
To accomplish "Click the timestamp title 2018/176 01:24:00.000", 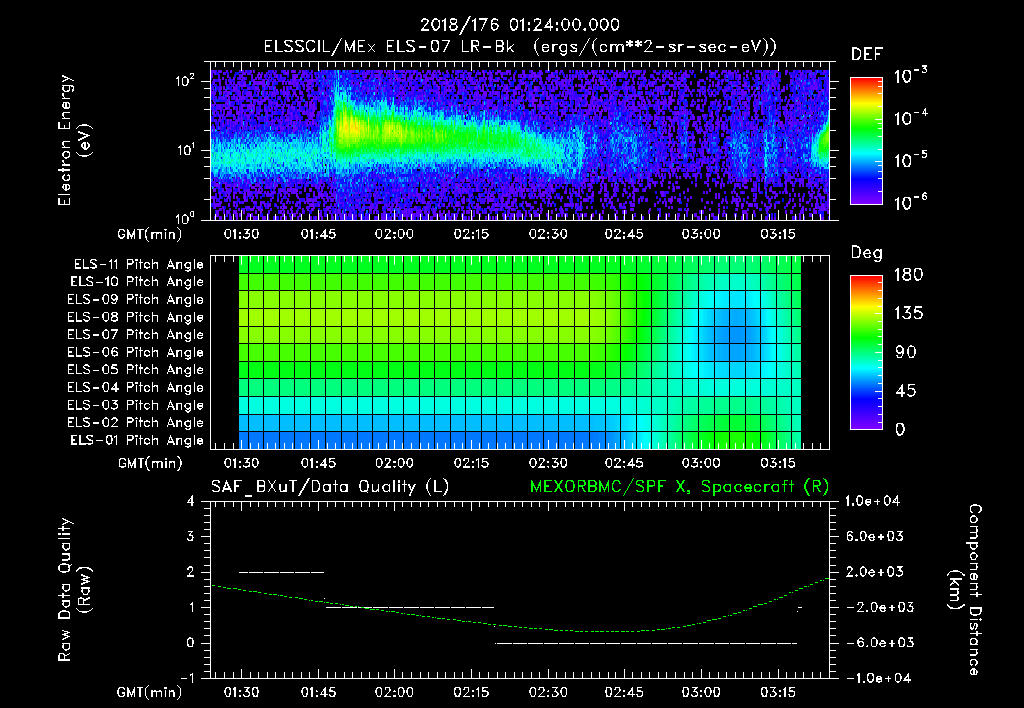I will pos(519,25).
